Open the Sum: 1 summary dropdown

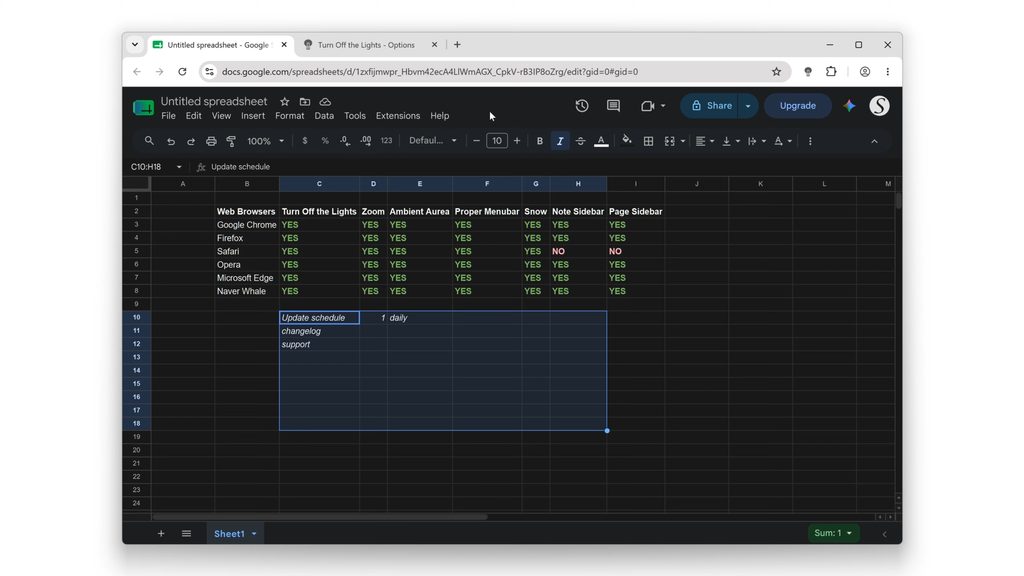click(x=832, y=533)
